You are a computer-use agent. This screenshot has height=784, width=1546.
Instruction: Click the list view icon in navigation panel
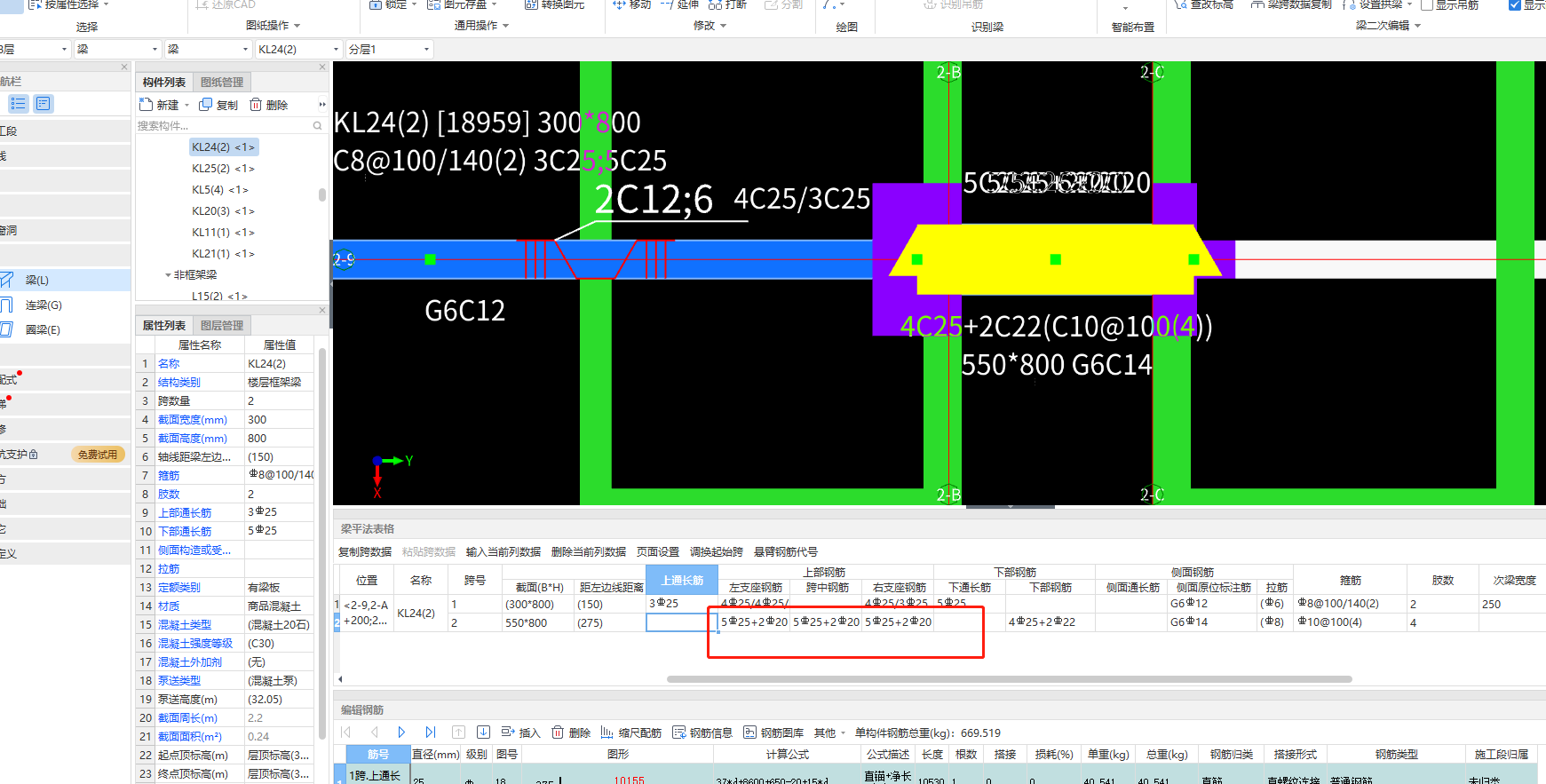tap(18, 104)
